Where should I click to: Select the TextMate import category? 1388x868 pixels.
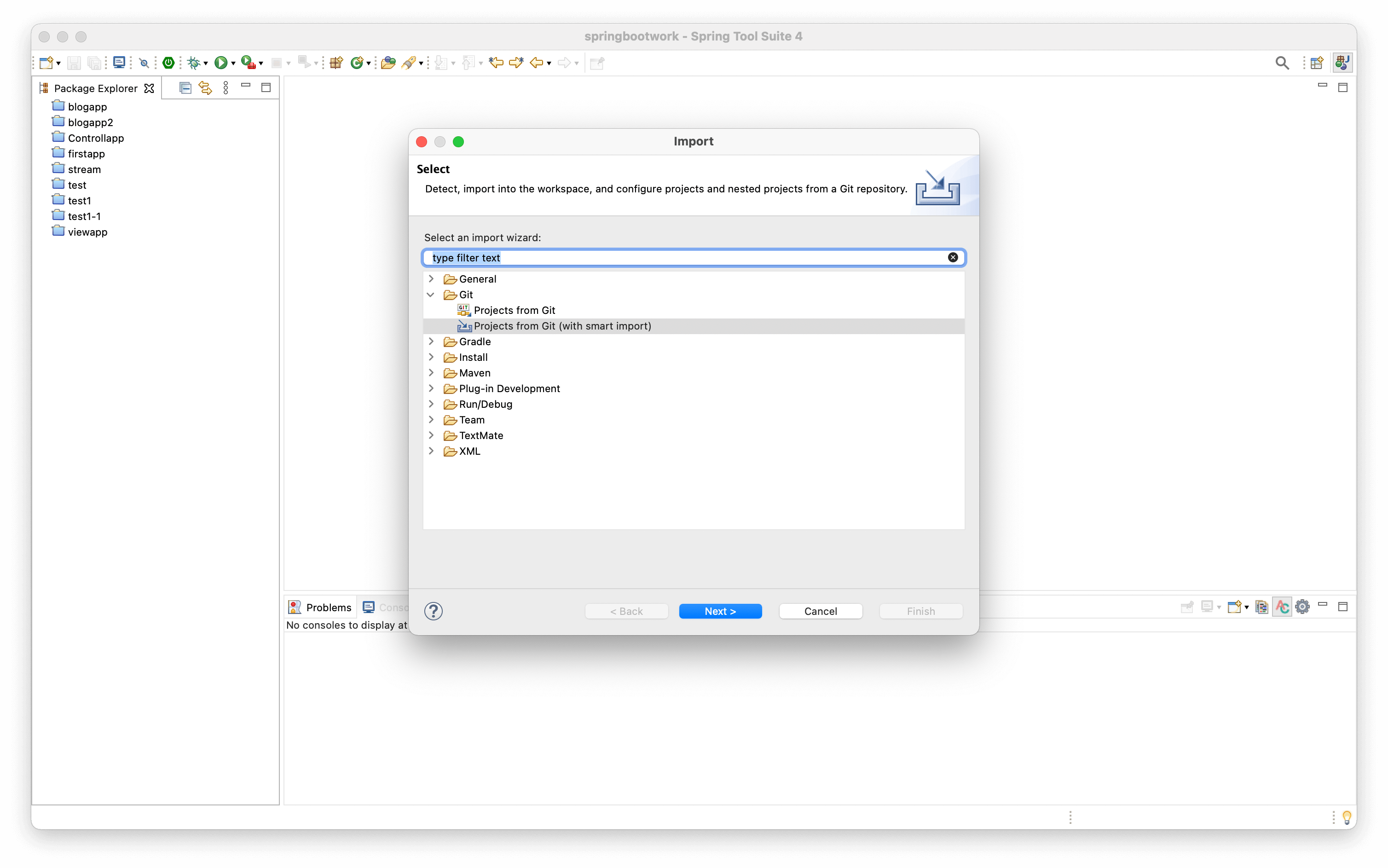click(x=480, y=435)
